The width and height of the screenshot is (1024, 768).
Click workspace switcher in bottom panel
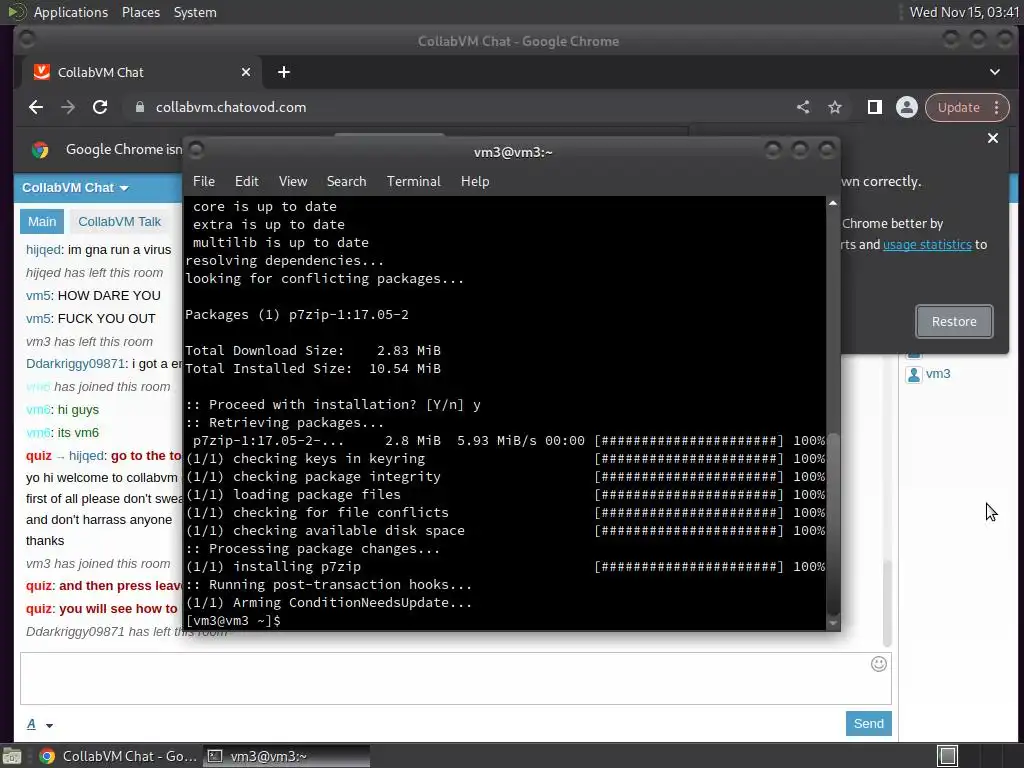(948, 756)
